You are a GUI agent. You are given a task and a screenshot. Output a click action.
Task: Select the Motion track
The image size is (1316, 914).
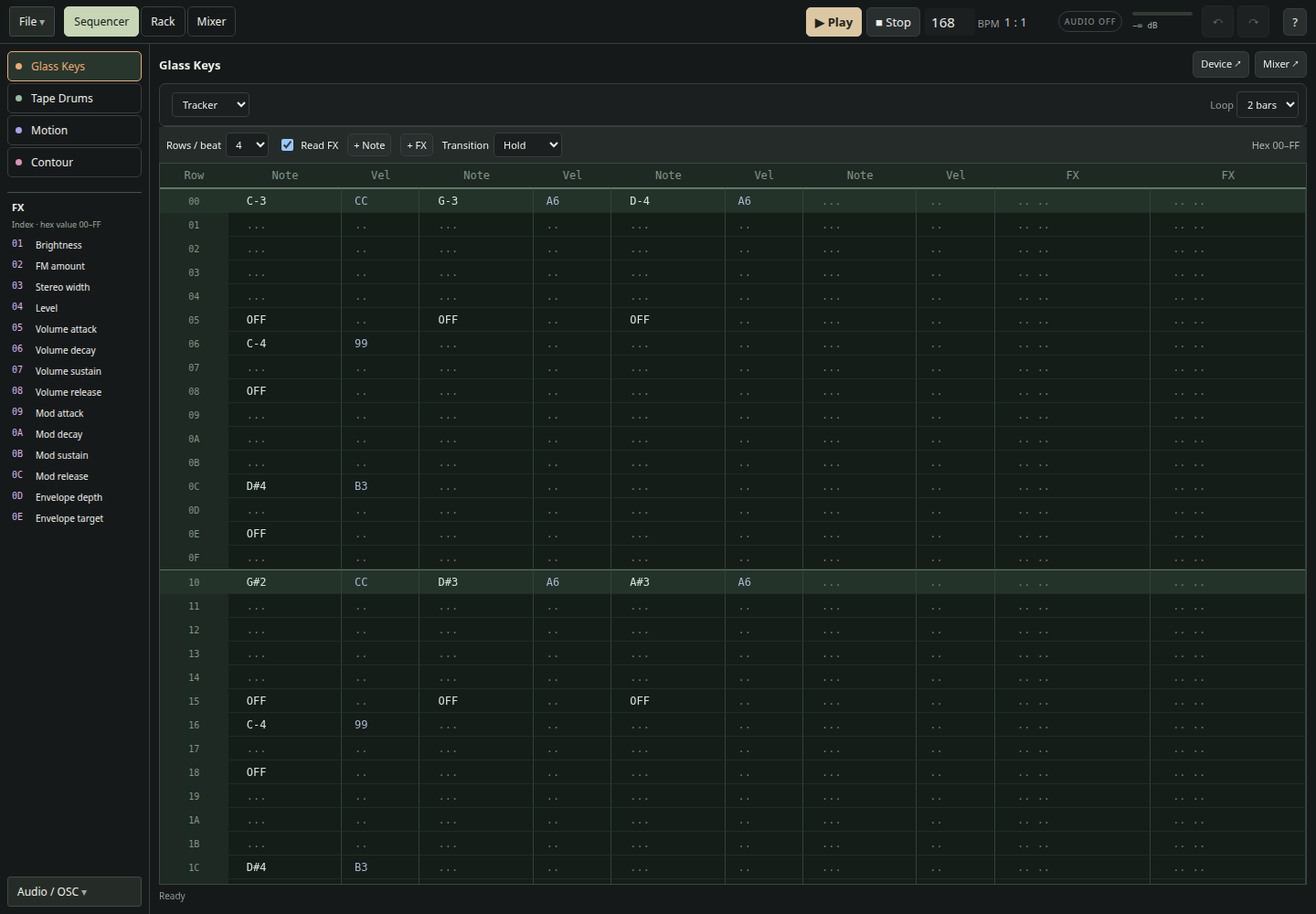[x=74, y=130]
